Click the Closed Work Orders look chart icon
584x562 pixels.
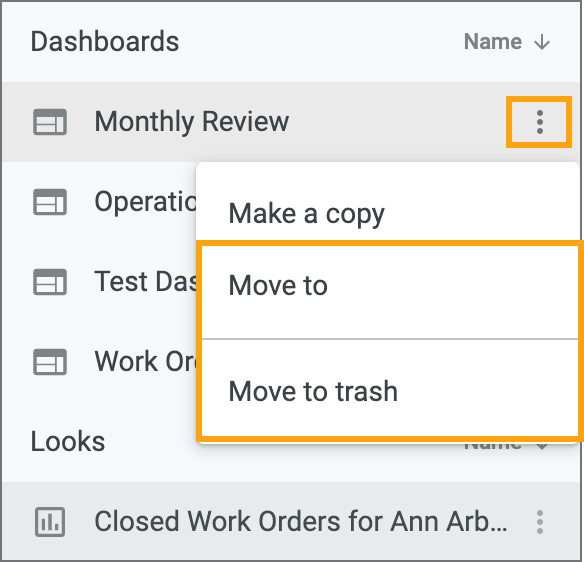coord(50,522)
